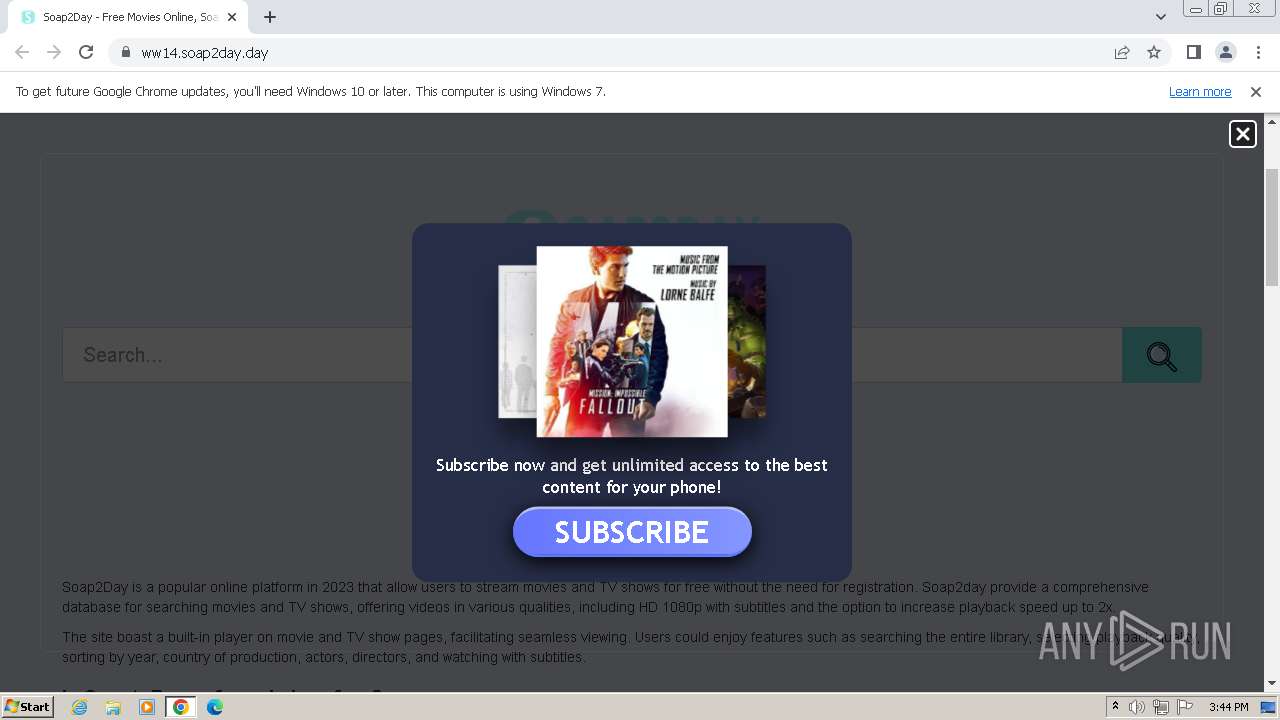Click the Soap2Day tab favicon
The height and width of the screenshot is (720, 1280).
click(x=28, y=17)
